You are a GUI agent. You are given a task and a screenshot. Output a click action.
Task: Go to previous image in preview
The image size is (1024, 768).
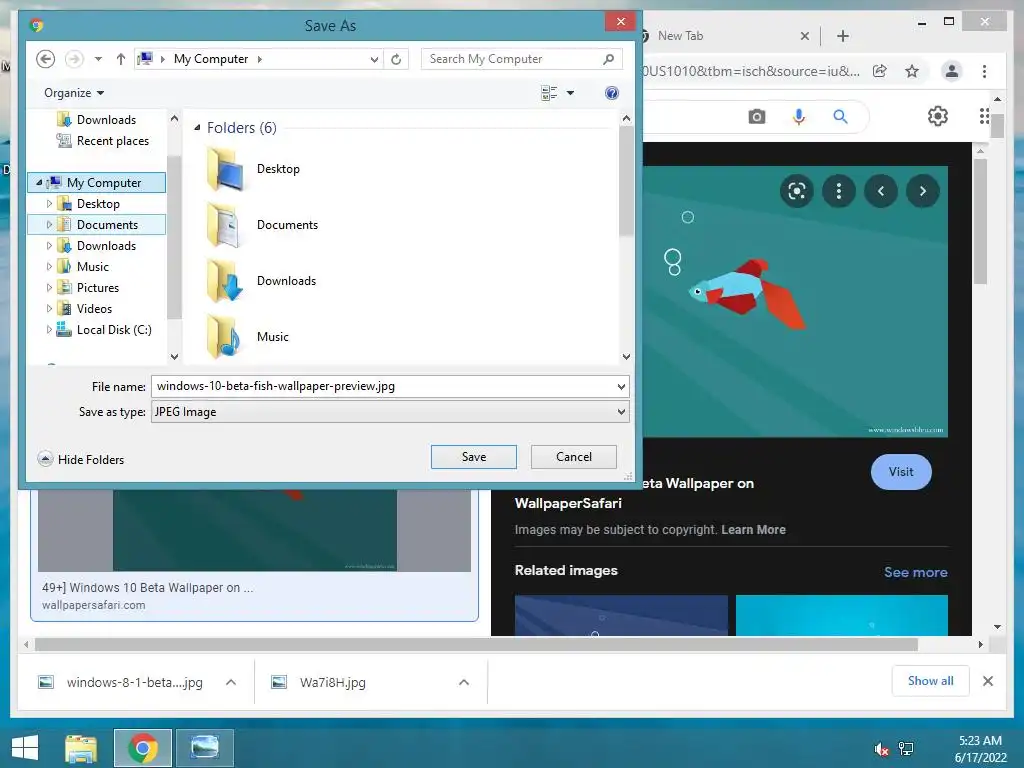[x=881, y=191]
